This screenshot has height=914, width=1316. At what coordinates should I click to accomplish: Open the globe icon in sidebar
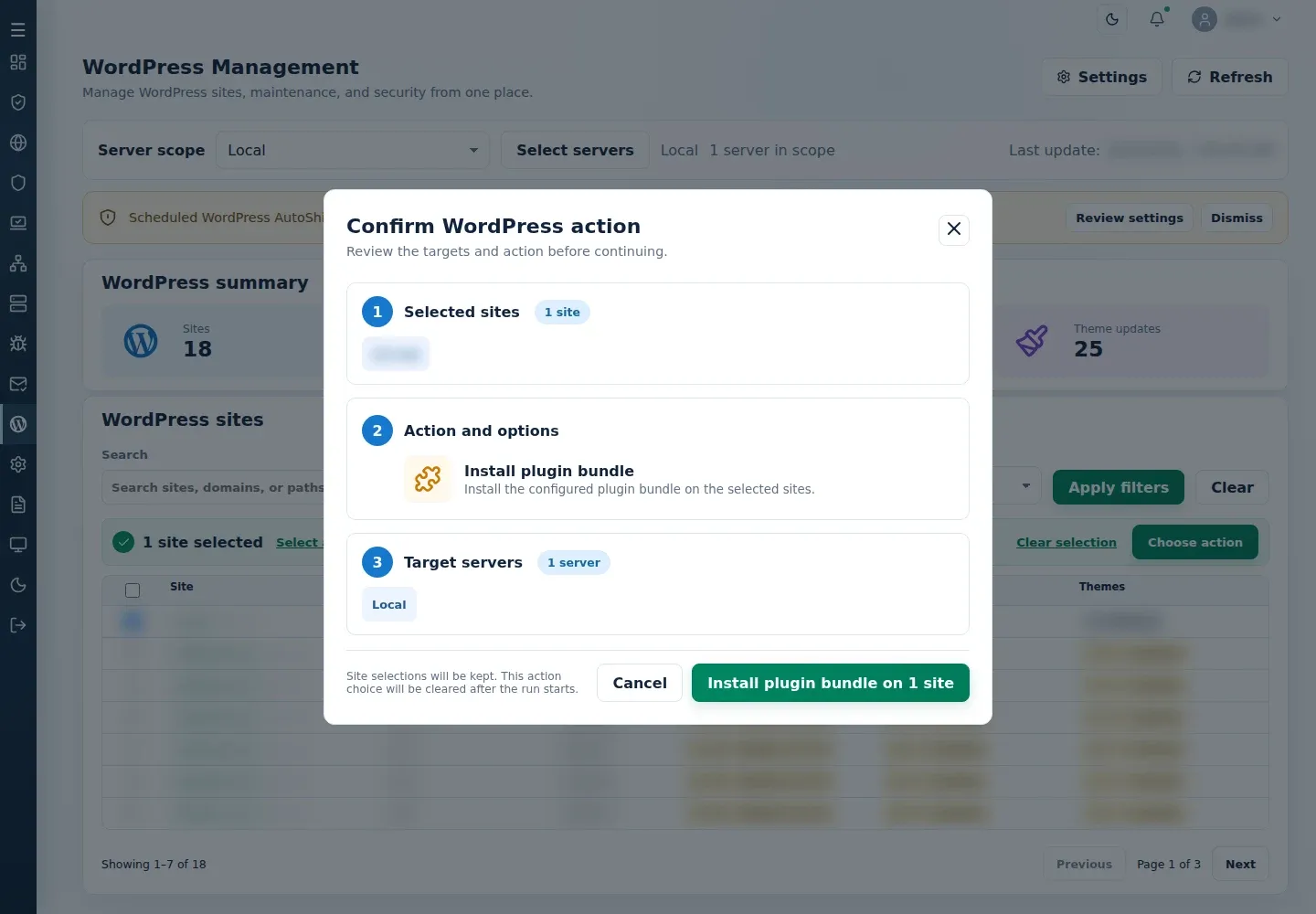[x=18, y=143]
